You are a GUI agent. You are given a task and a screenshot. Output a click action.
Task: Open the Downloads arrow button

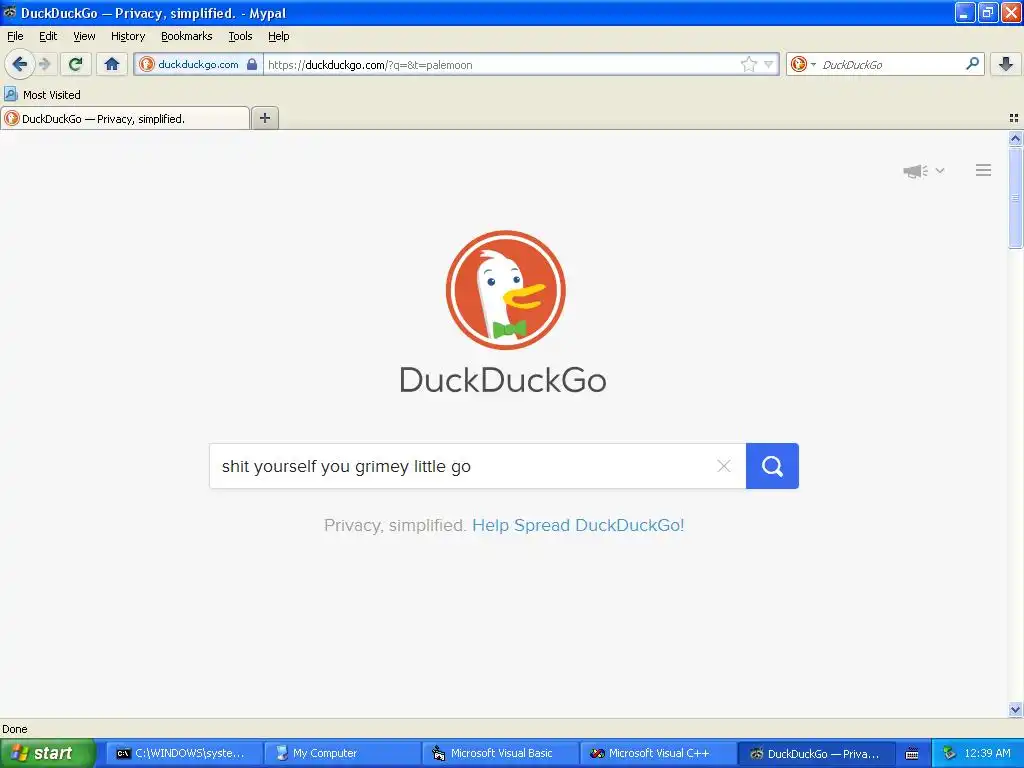[x=1006, y=64]
